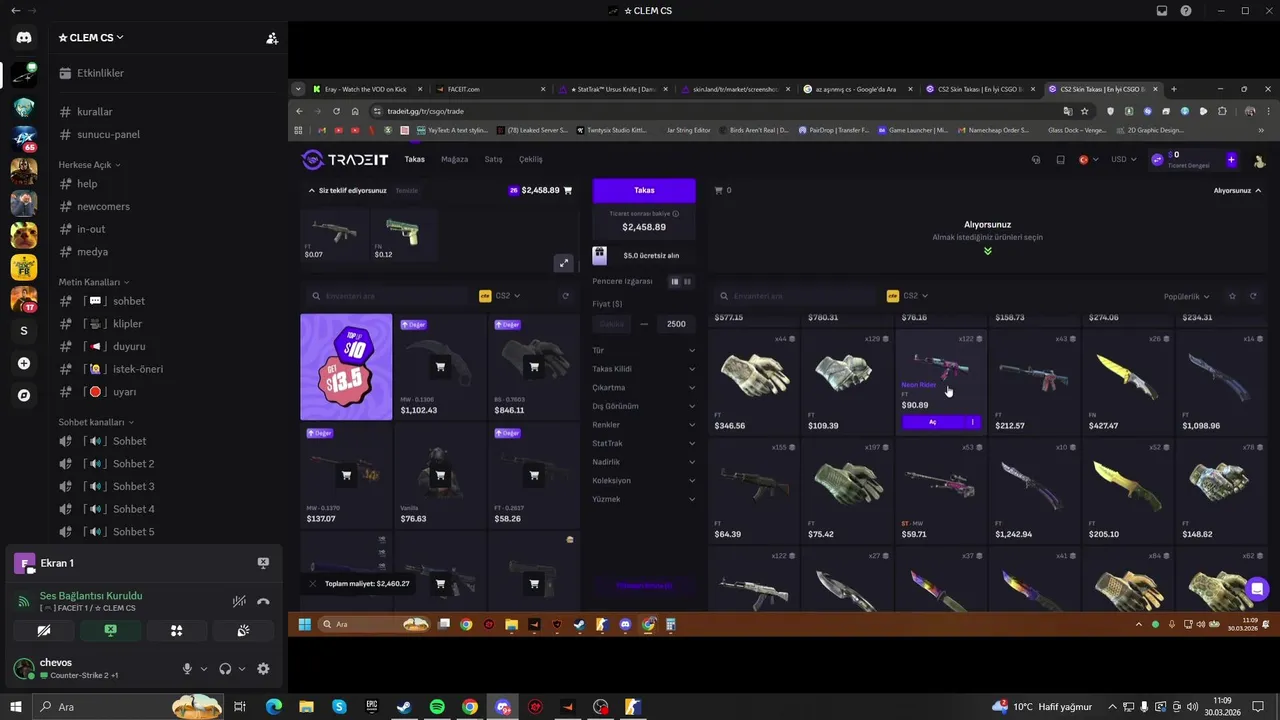
Task: Open the CLEM CS server dropdown
Action: tap(91, 38)
